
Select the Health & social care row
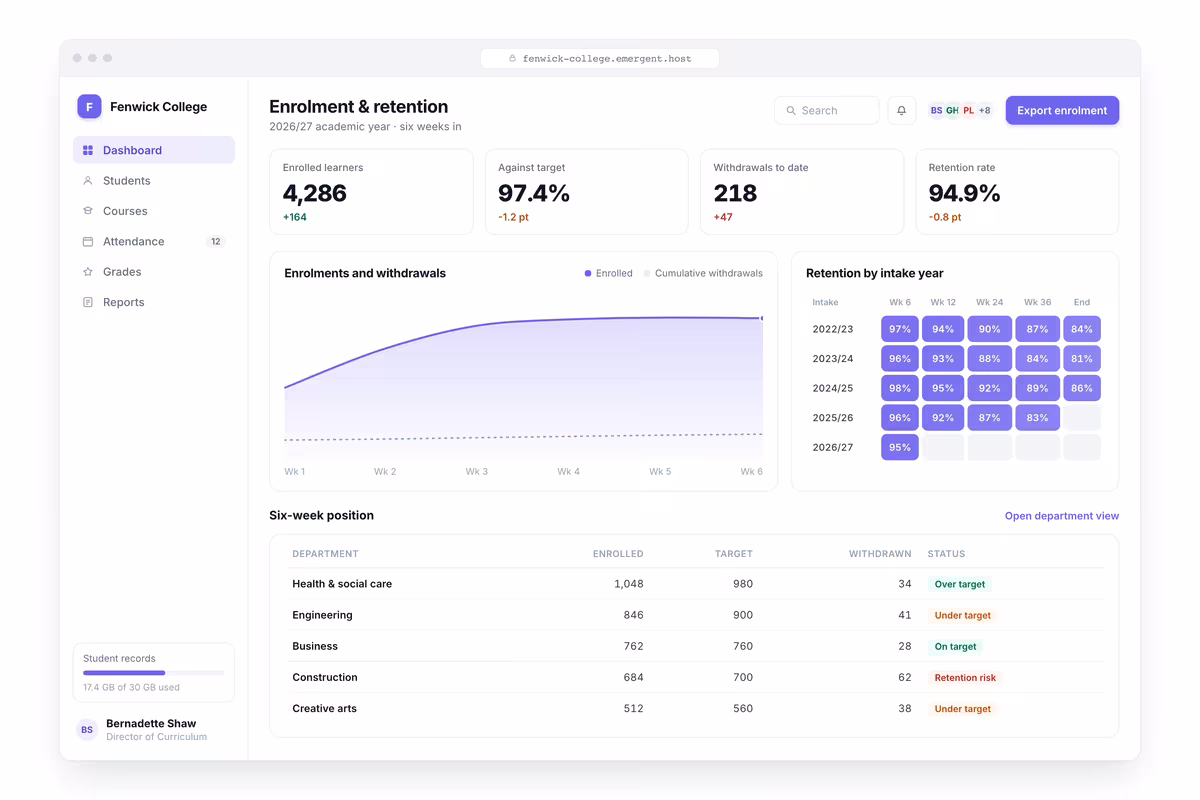(x=694, y=584)
